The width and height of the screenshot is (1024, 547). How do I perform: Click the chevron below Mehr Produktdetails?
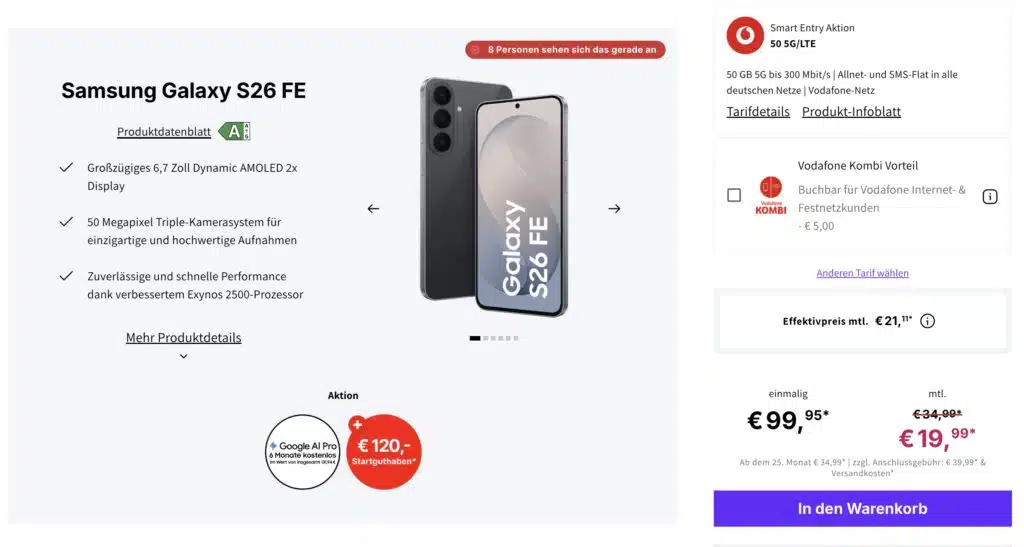pyautogui.click(x=184, y=356)
